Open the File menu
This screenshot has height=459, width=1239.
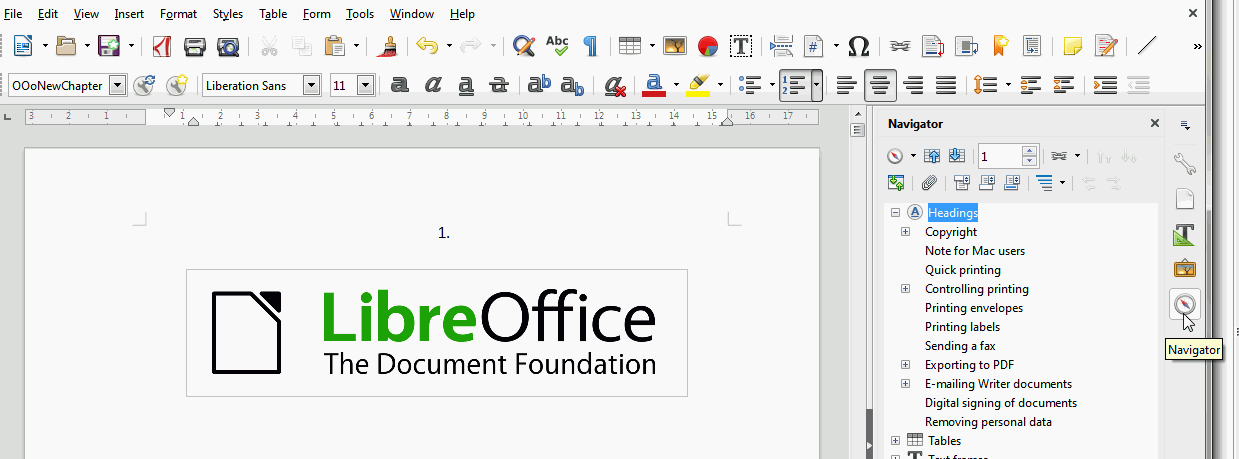click(x=14, y=14)
